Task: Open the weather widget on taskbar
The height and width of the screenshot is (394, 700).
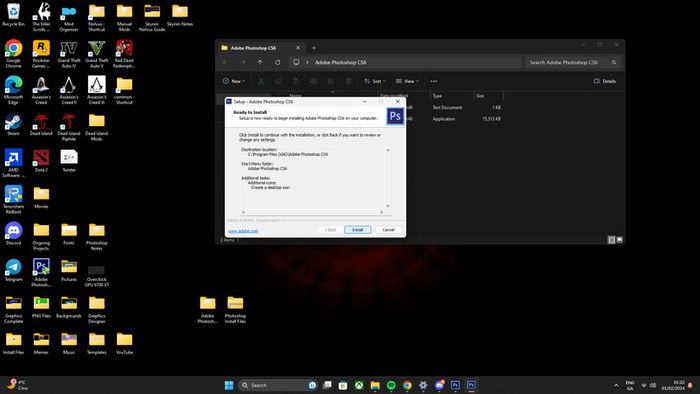Action: pos(18,385)
